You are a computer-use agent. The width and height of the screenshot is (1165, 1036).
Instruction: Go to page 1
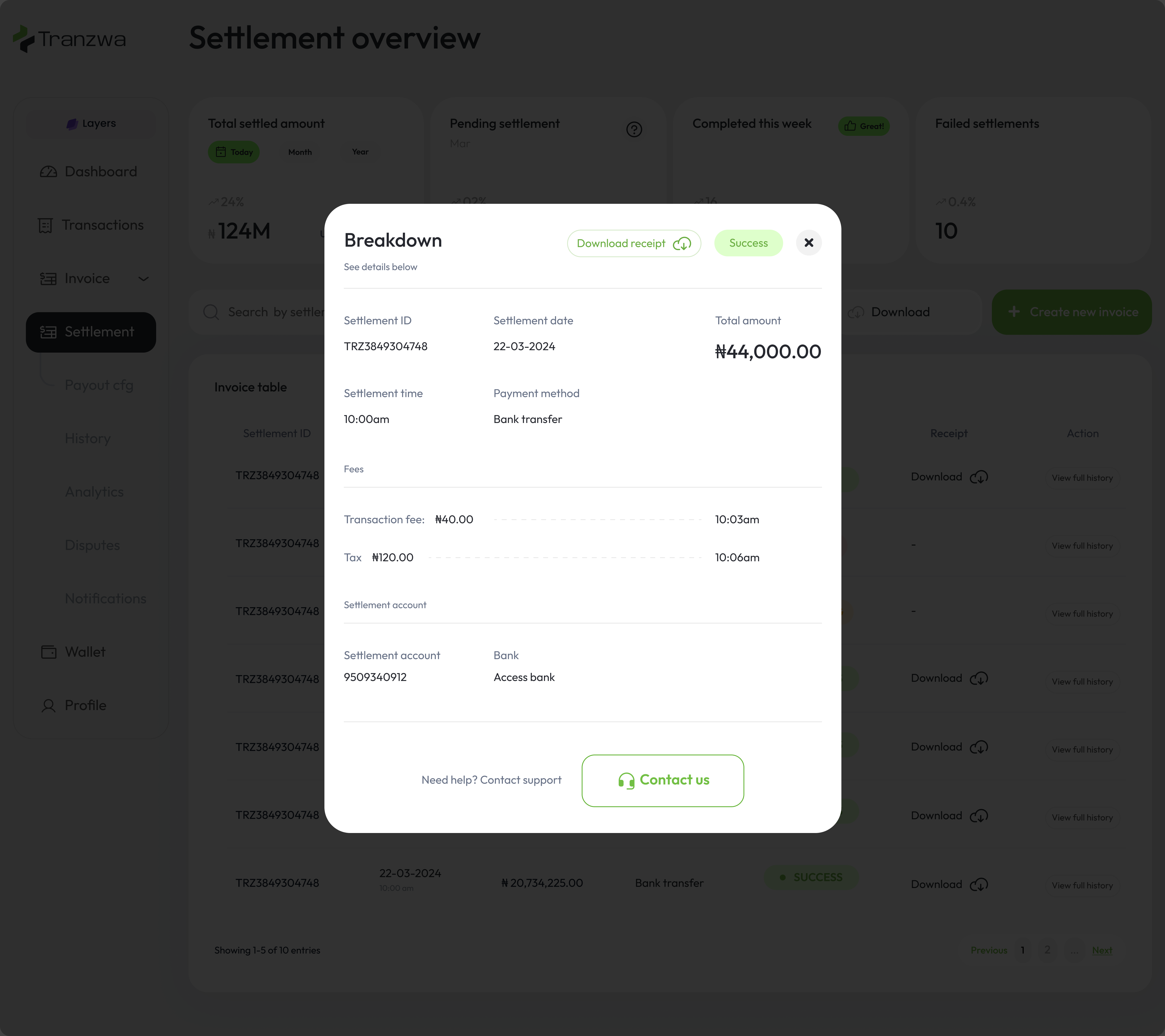click(x=1023, y=951)
